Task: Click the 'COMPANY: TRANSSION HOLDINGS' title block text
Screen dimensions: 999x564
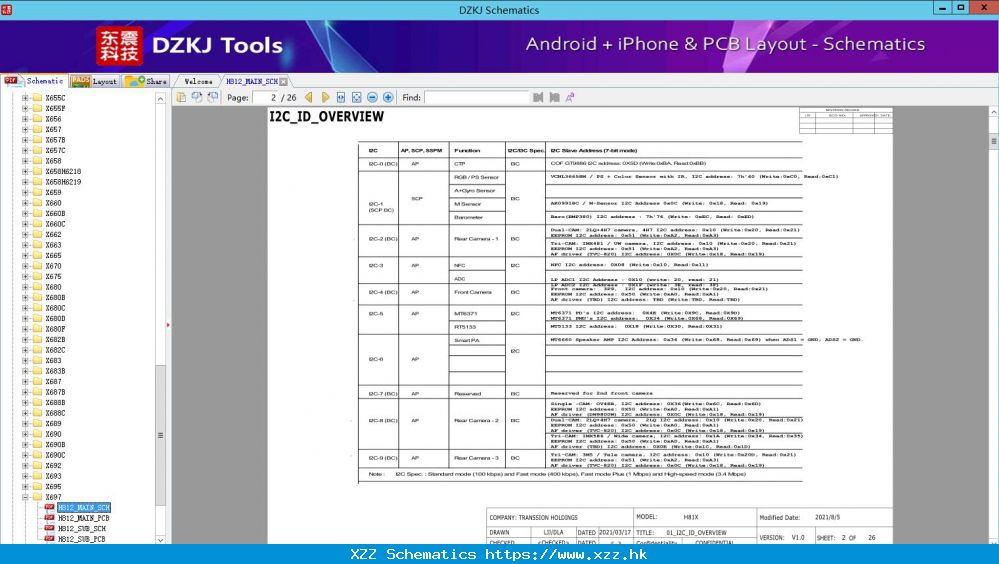Action: click(533, 517)
